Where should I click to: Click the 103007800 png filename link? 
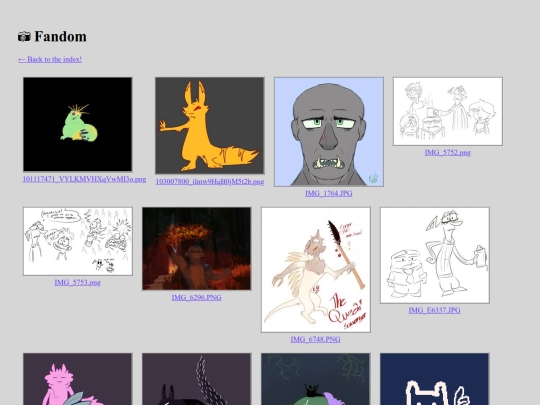(x=210, y=181)
